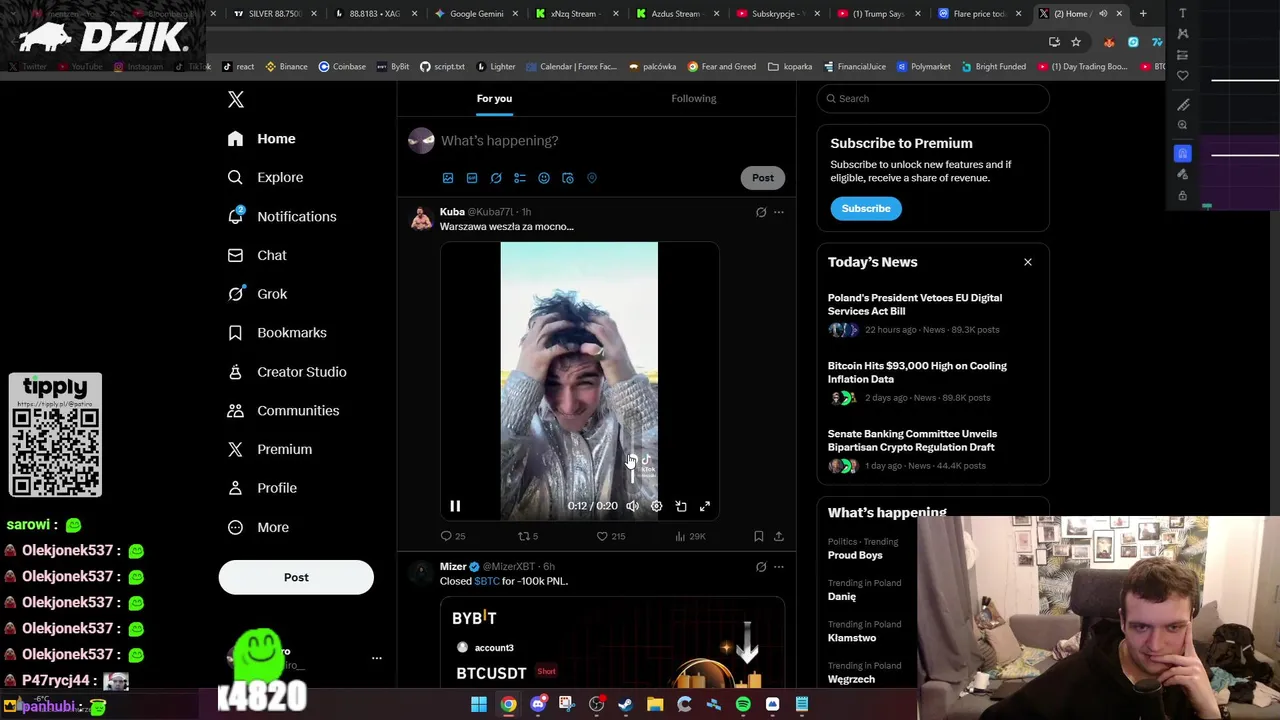Dismiss the Today's News panel

point(1028,262)
